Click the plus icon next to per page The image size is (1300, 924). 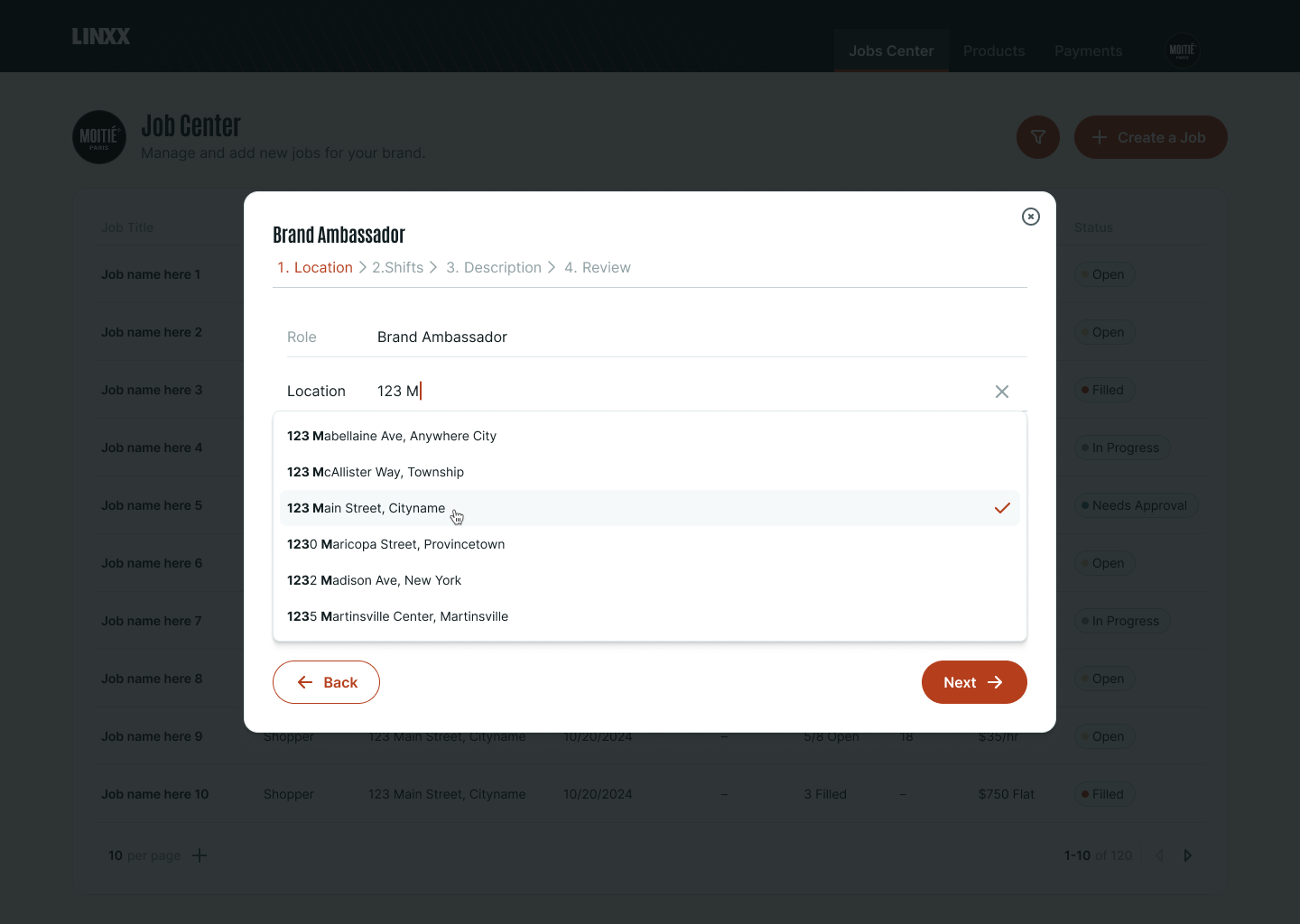pos(200,855)
